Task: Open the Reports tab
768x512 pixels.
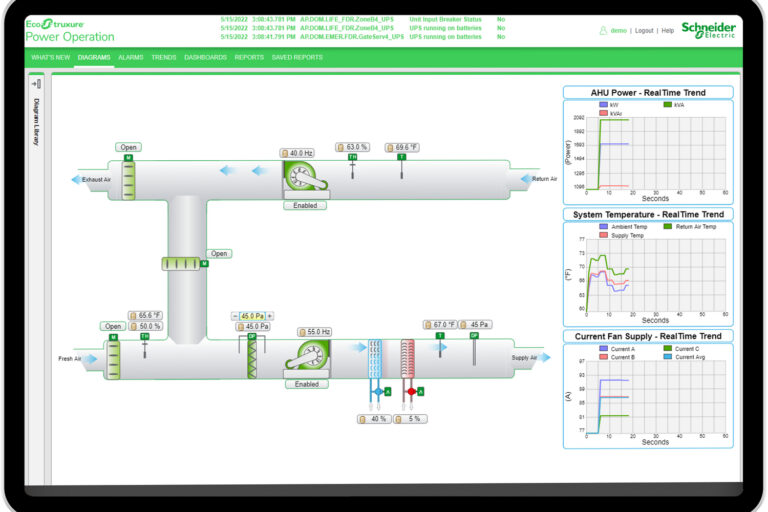Action: 249,57
